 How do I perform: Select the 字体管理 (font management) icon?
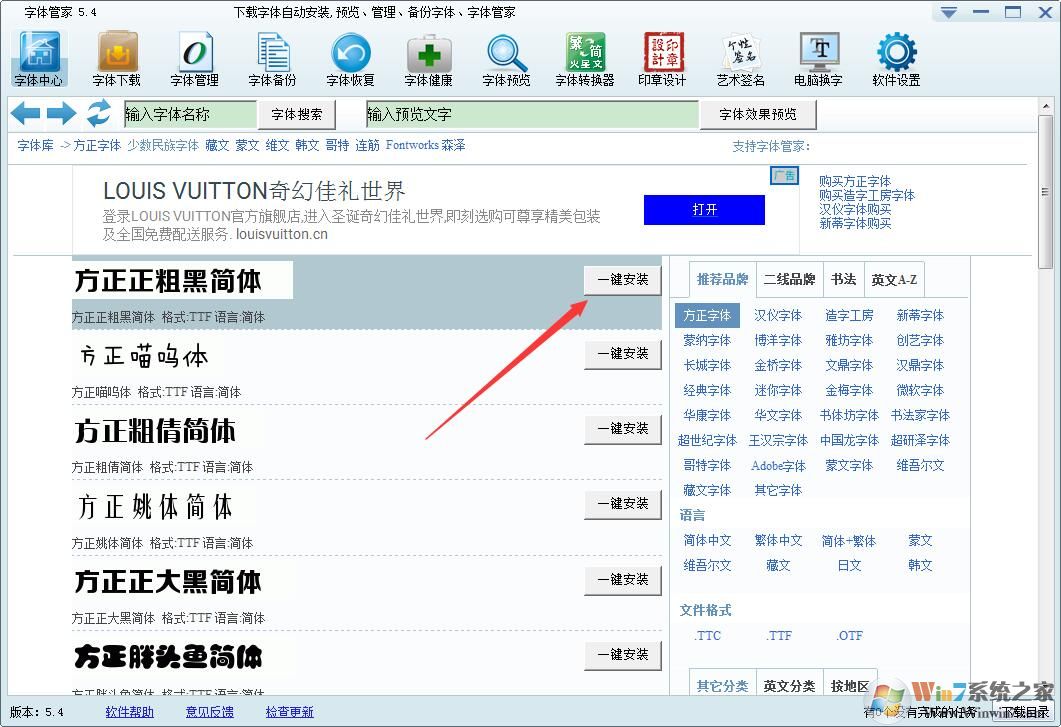[194, 57]
